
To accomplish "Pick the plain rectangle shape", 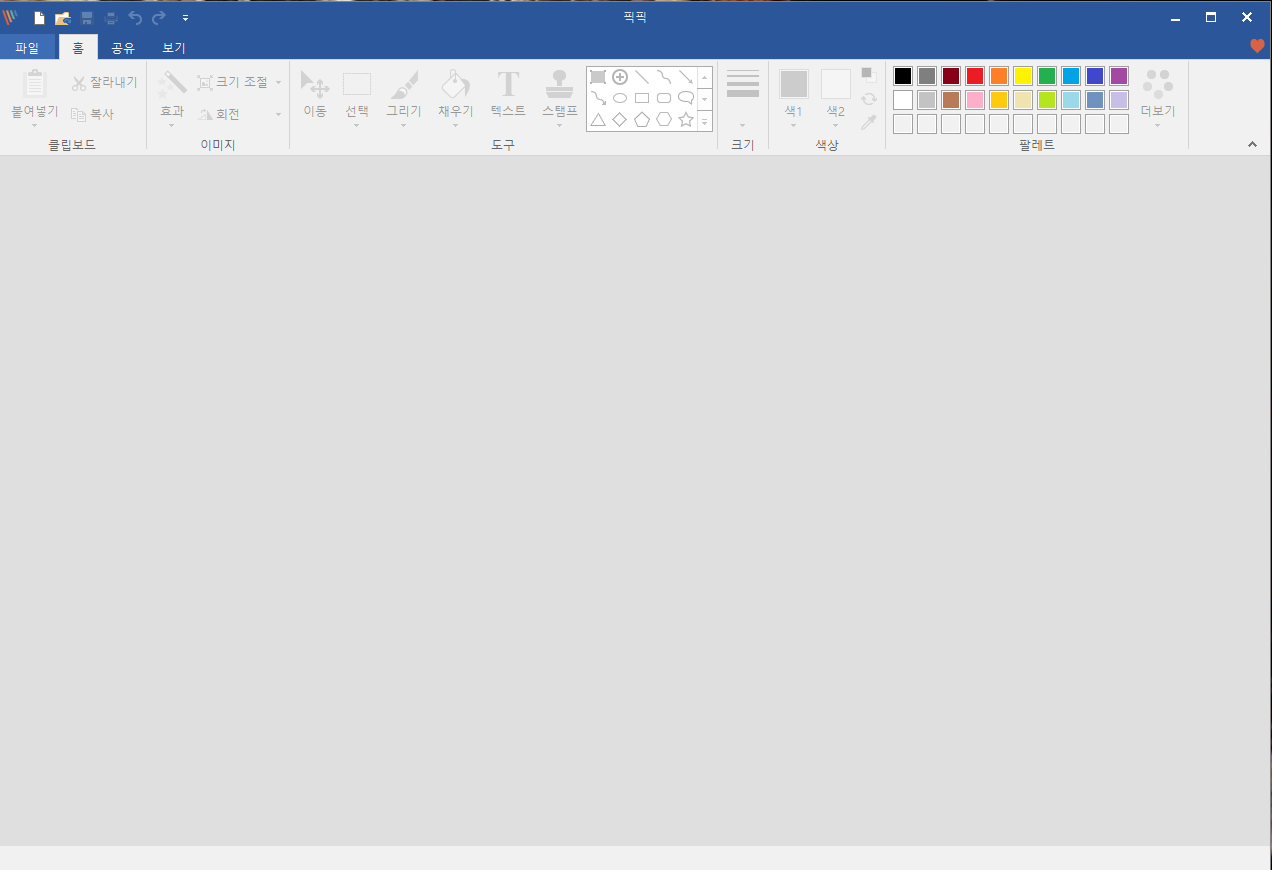I will (642, 98).
